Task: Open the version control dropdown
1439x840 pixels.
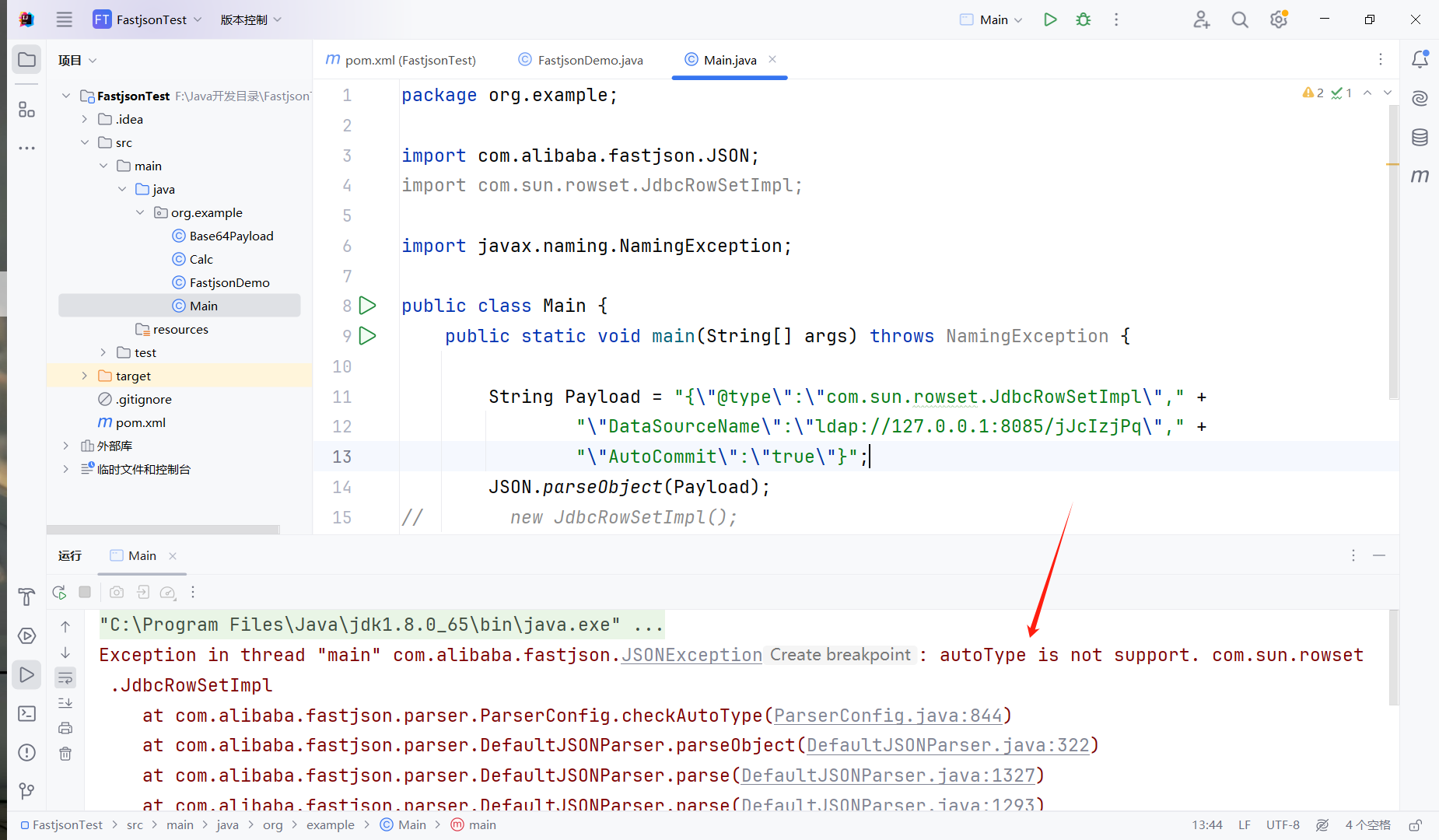Action: [x=250, y=19]
